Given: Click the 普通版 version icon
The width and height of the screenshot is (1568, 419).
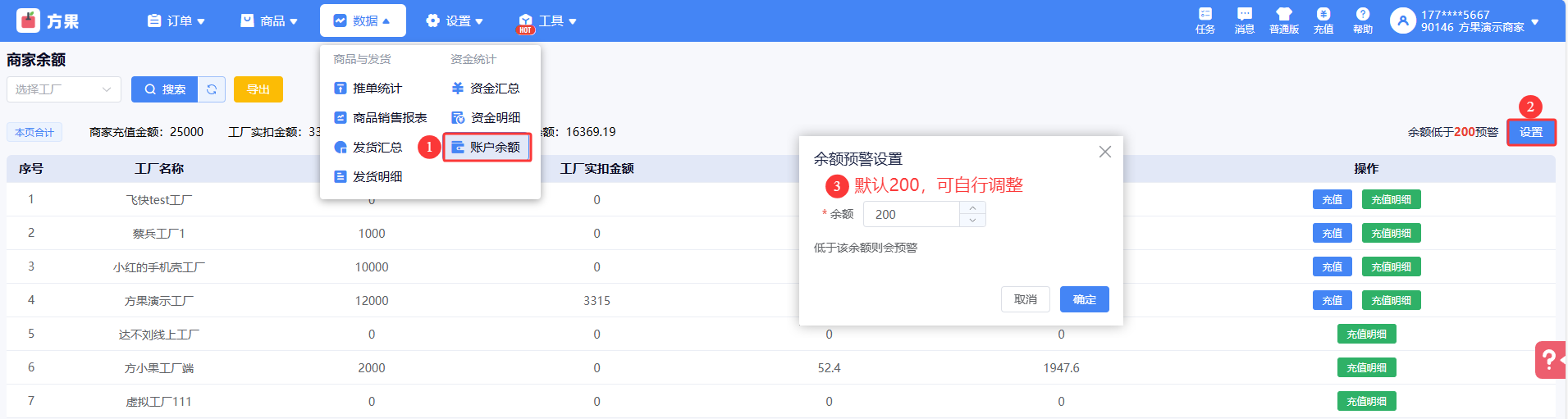Looking at the screenshot, I should point(1283,20).
